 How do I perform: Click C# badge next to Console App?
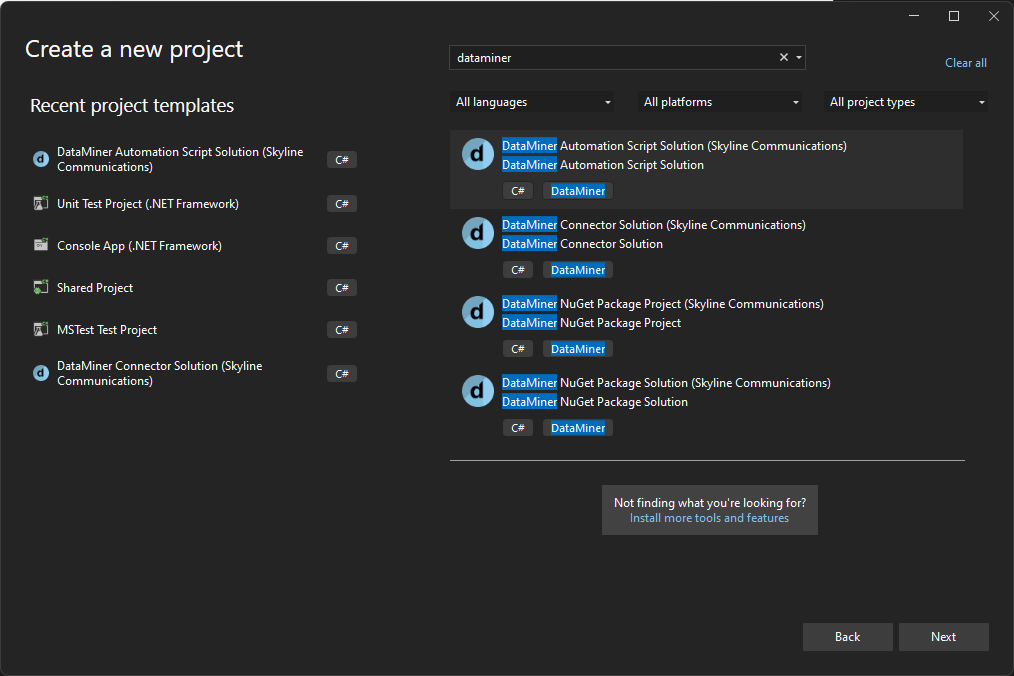pos(342,246)
